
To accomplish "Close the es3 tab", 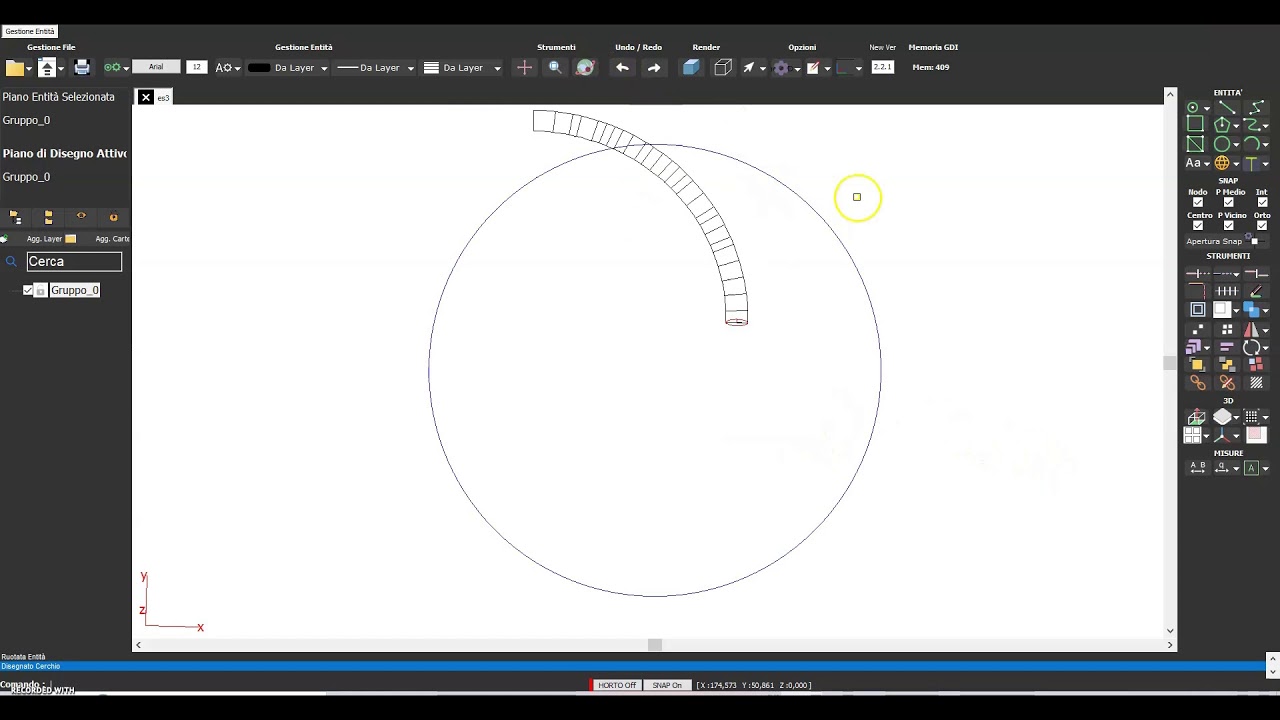I will [146, 97].
